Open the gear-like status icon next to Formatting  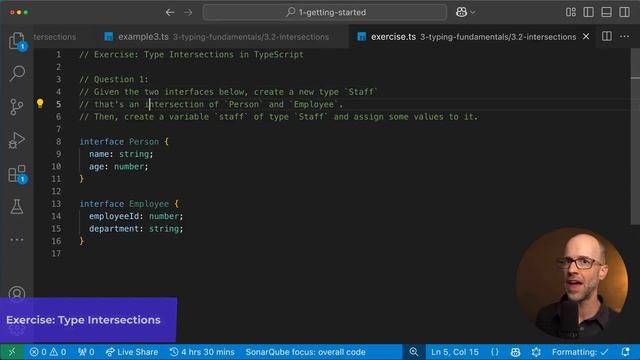click(536, 352)
